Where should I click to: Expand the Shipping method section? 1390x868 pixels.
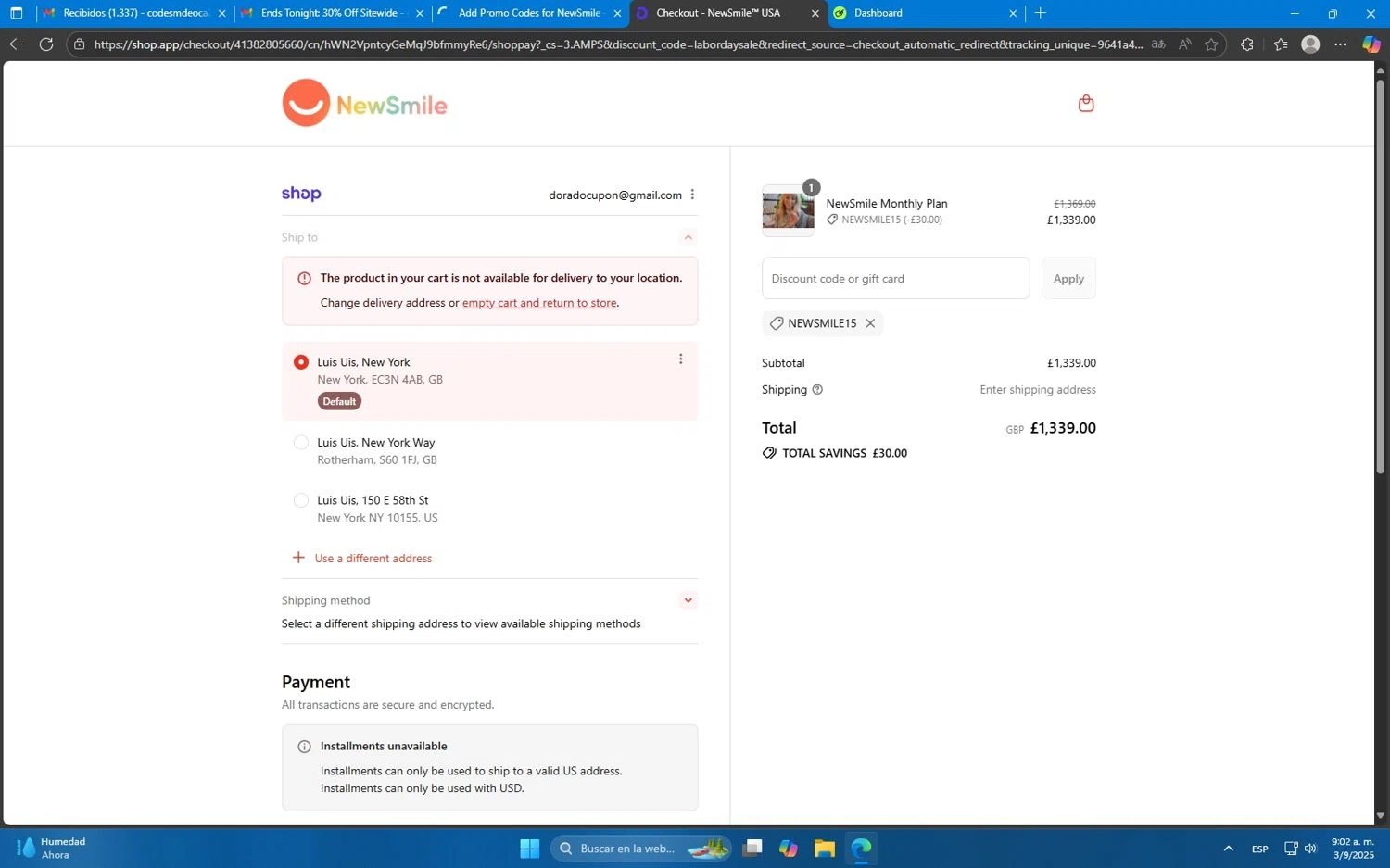(689, 600)
